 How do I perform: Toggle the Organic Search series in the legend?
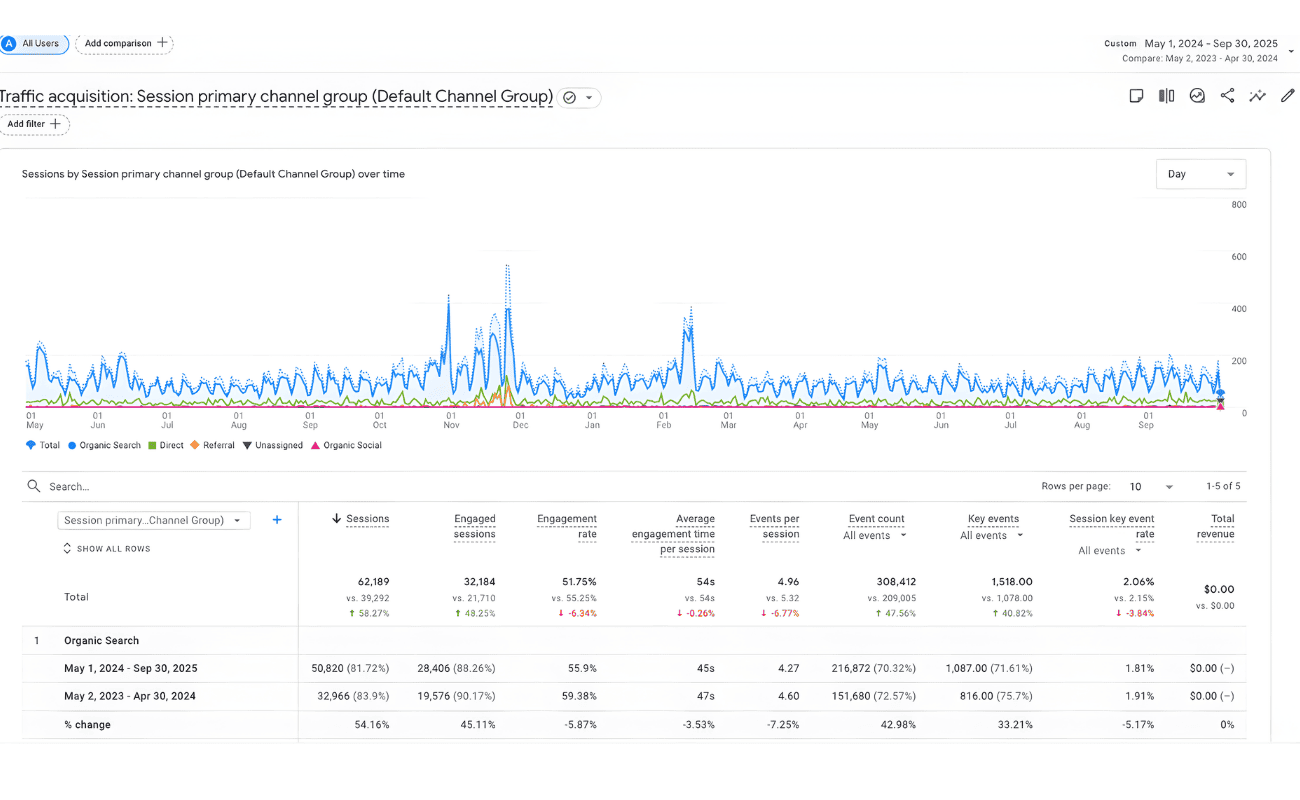[104, 445]
